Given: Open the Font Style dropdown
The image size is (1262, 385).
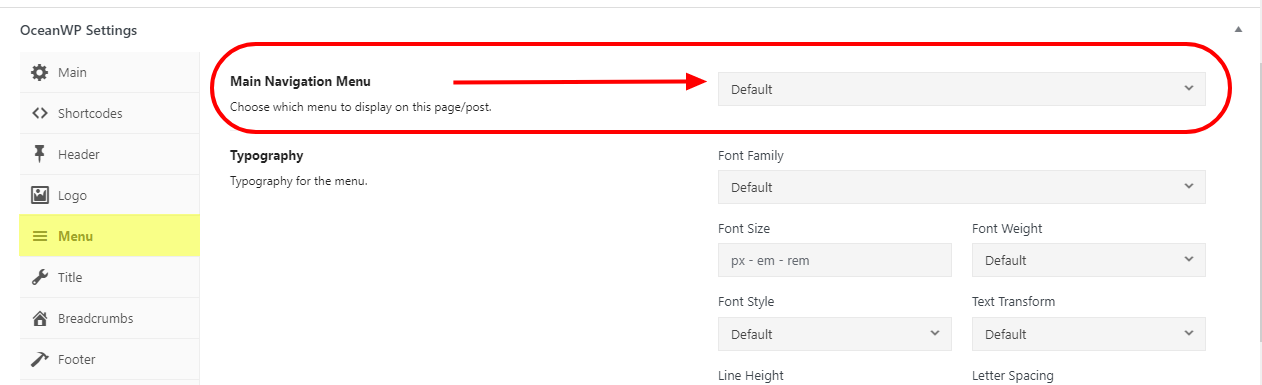Looking at the screenshot, I should [834, 334].
